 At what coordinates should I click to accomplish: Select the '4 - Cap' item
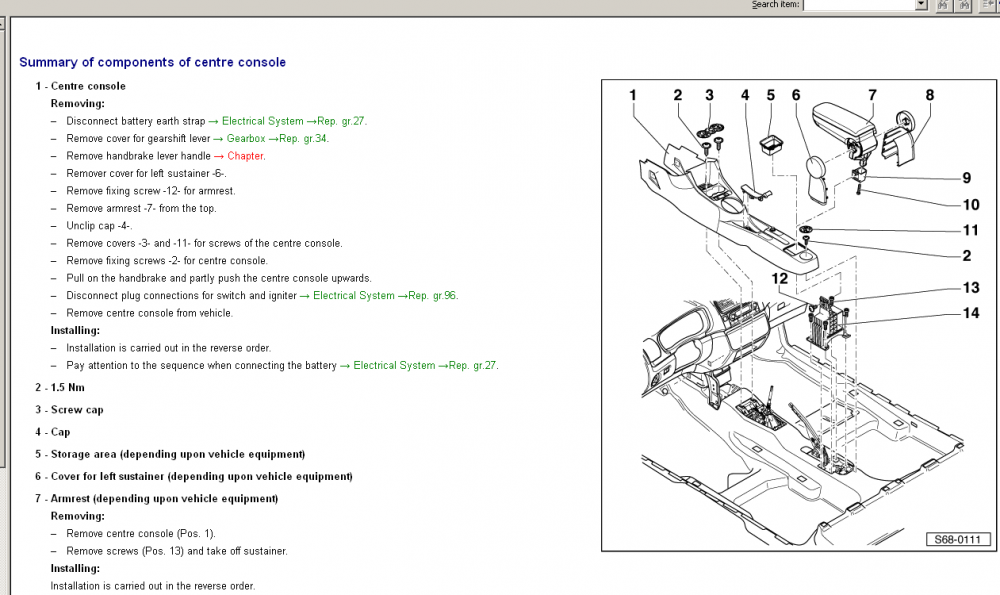(53, 432)
